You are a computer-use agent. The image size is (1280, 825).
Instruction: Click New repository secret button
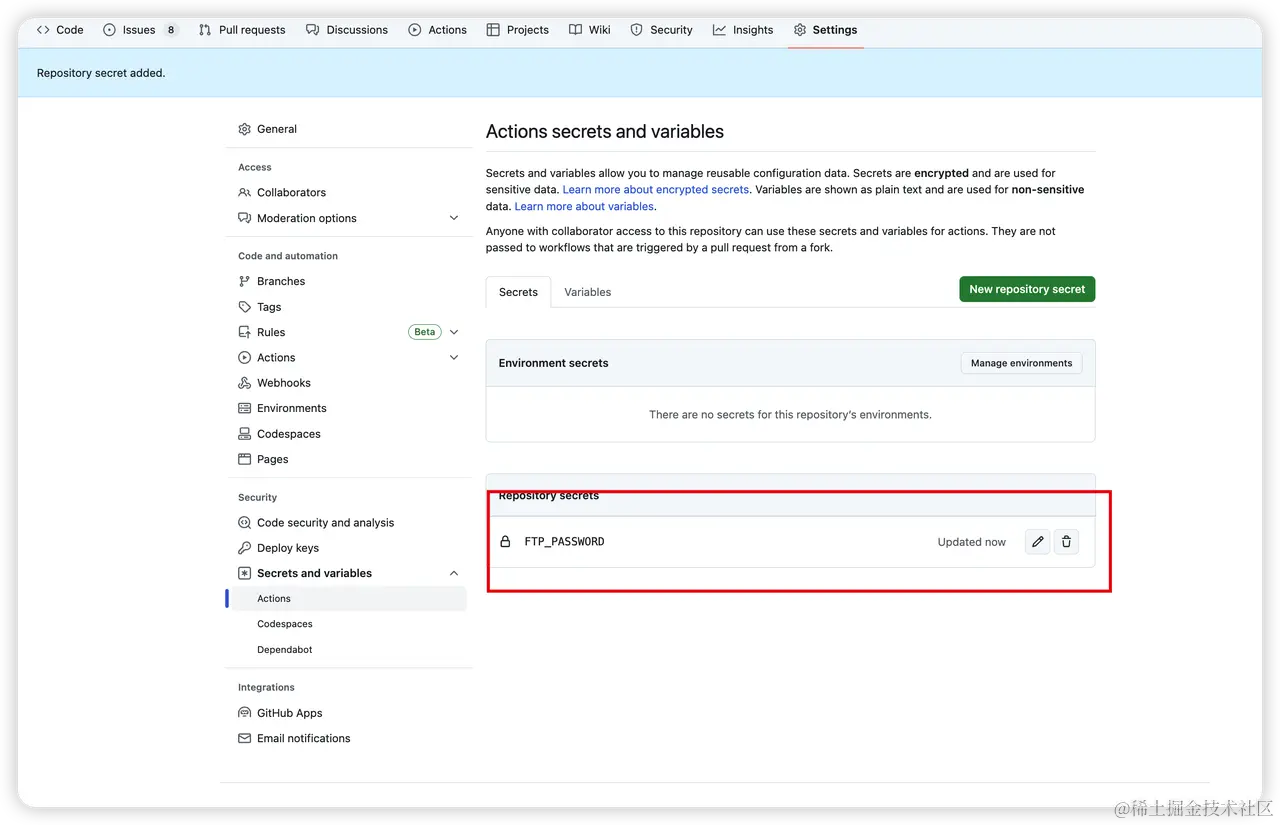(1027, 289)
